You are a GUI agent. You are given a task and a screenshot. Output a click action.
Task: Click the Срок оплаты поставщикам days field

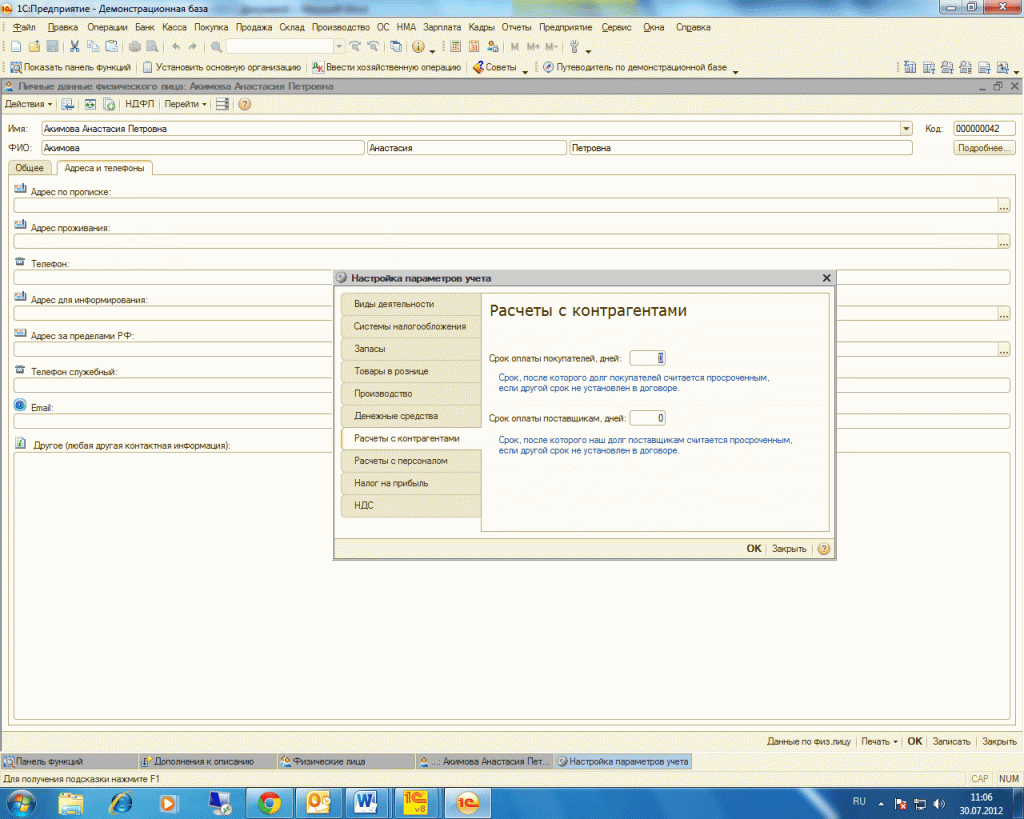point(648,418)
